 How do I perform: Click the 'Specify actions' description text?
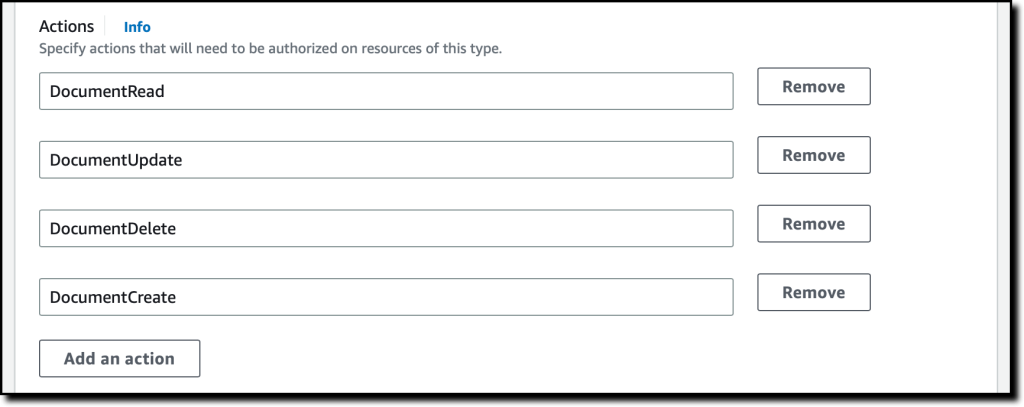point(270,48)
